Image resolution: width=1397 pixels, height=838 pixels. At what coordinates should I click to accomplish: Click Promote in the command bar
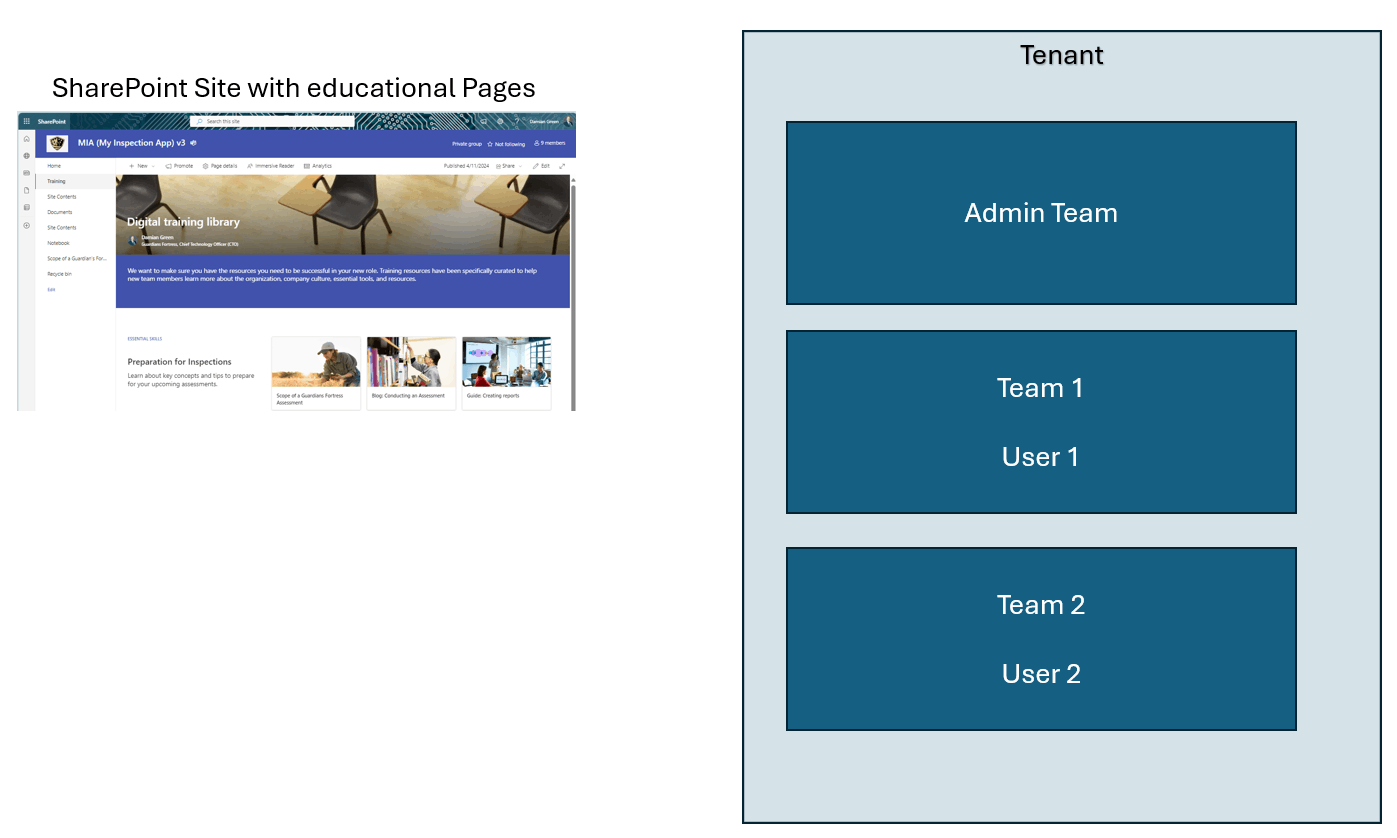tap(179, 166)
